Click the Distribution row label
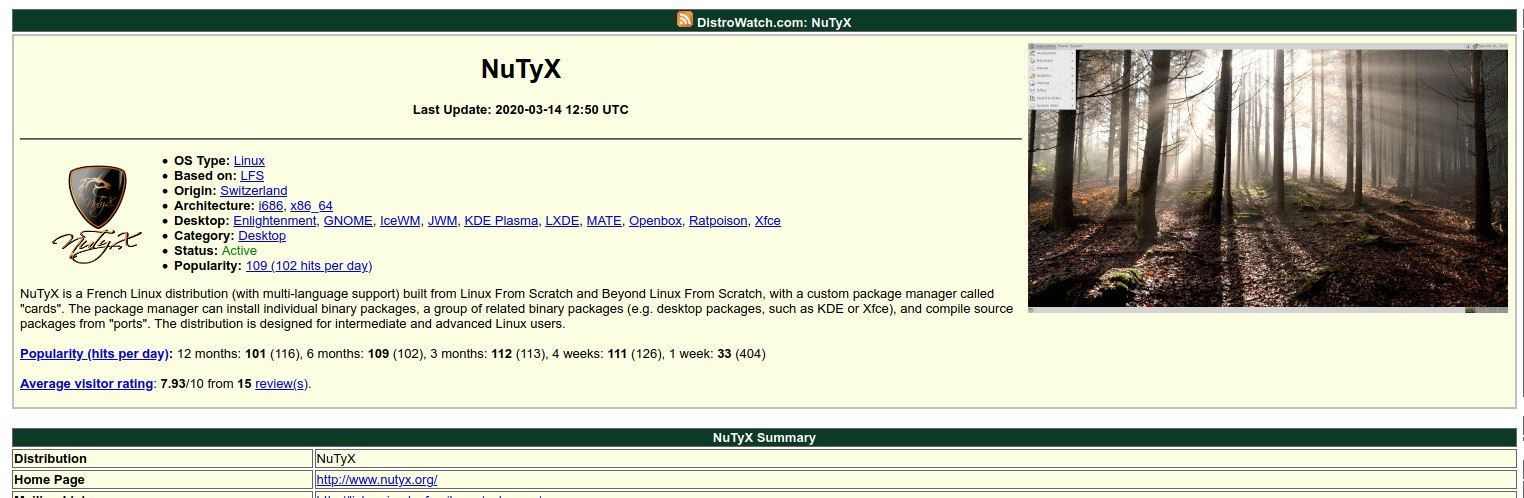 pyautogui.click(x=50, y=459)
